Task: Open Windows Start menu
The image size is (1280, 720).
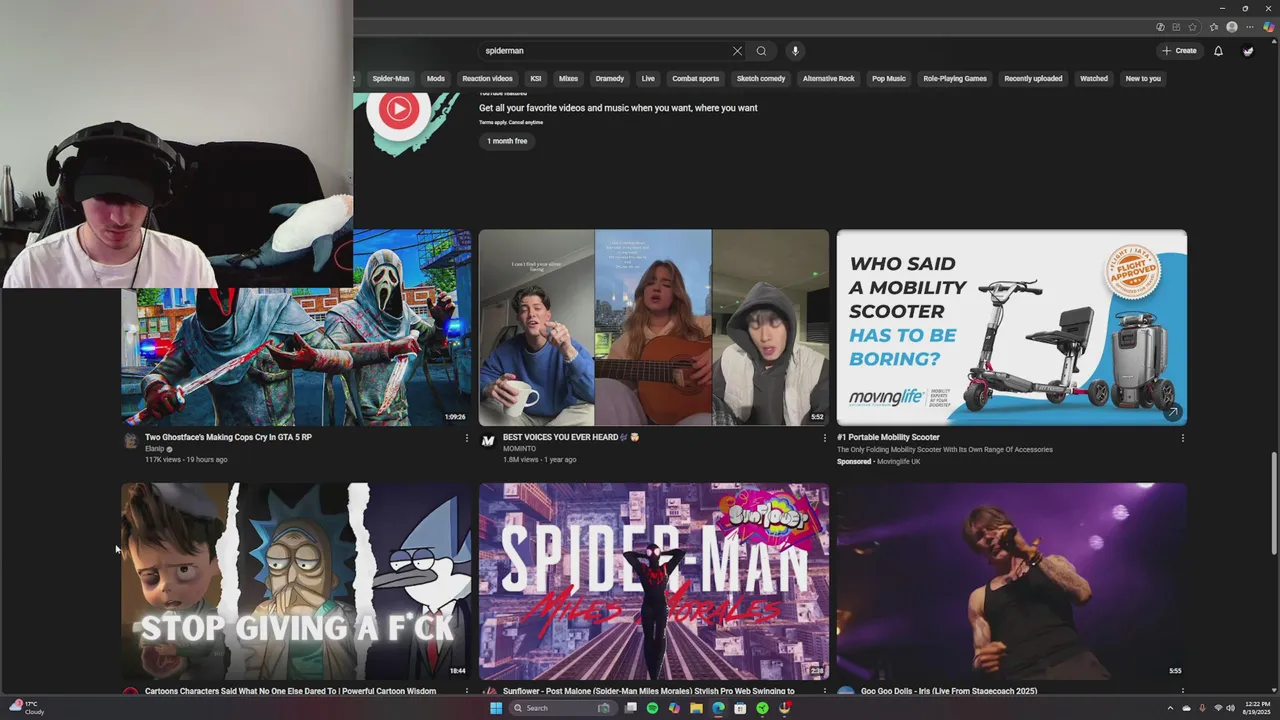Action: tap(496, 708)
